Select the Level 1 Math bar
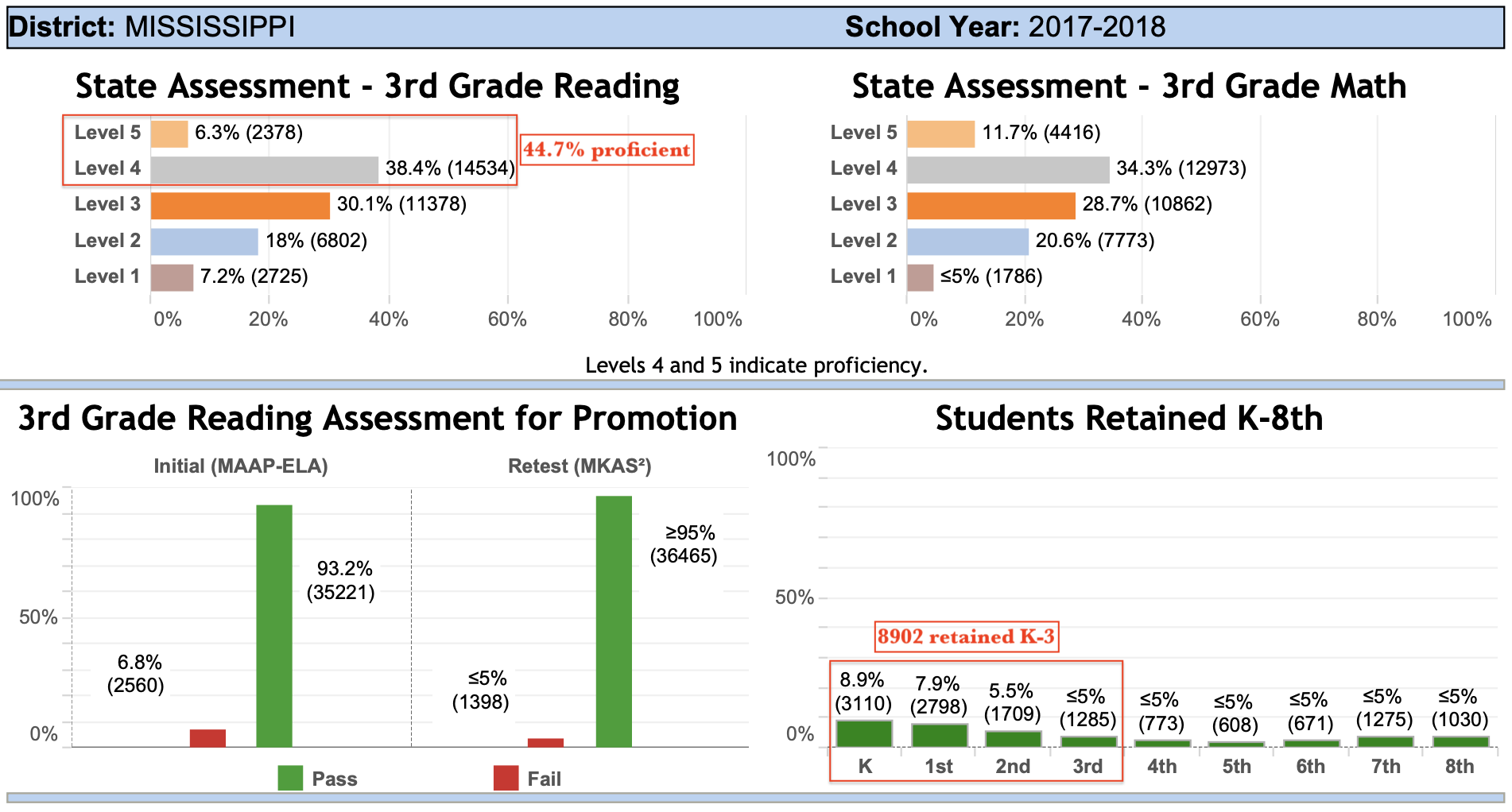The image size is (1512, 812). click(920, 277)
